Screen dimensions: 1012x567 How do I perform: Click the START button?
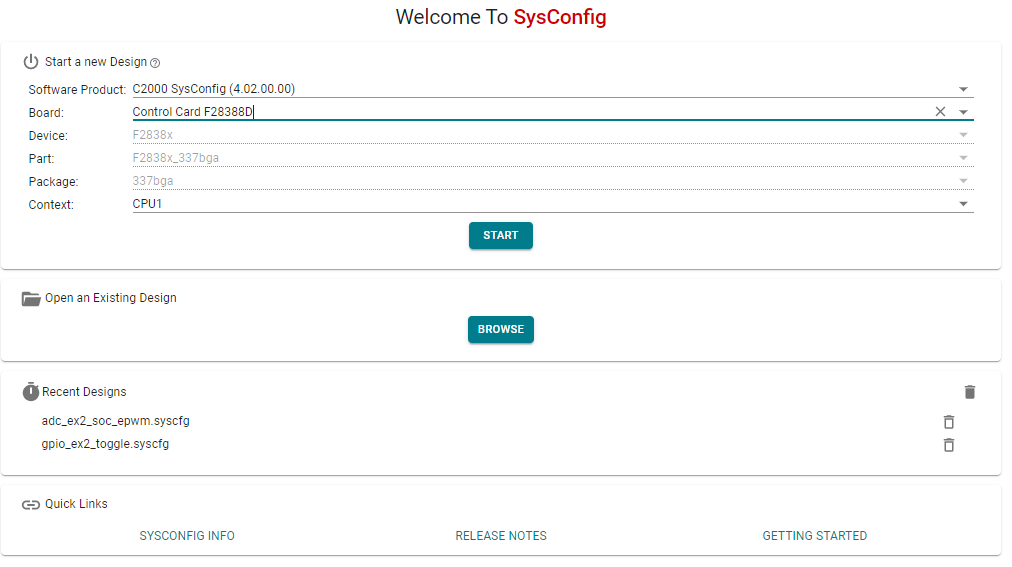coord(501,235)
